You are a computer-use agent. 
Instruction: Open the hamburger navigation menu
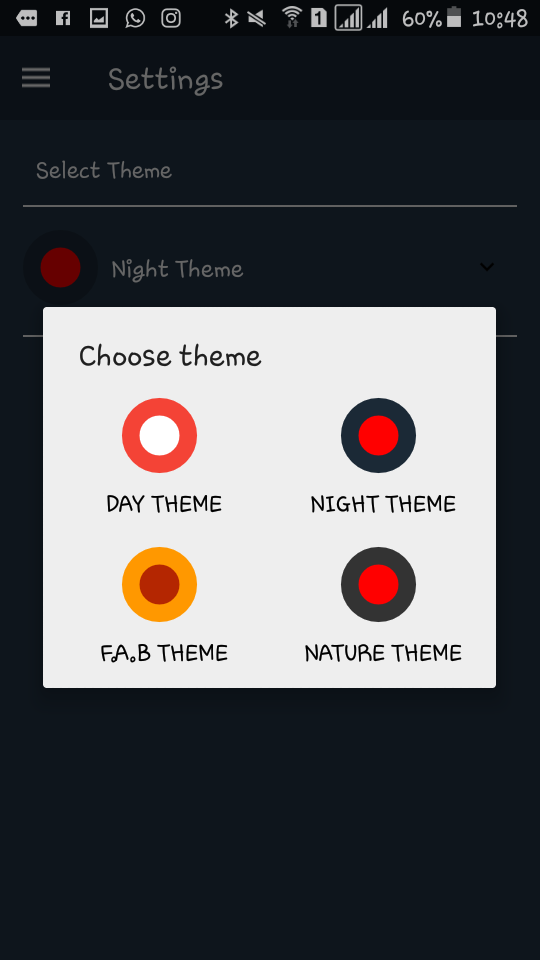tap(36, 78)
